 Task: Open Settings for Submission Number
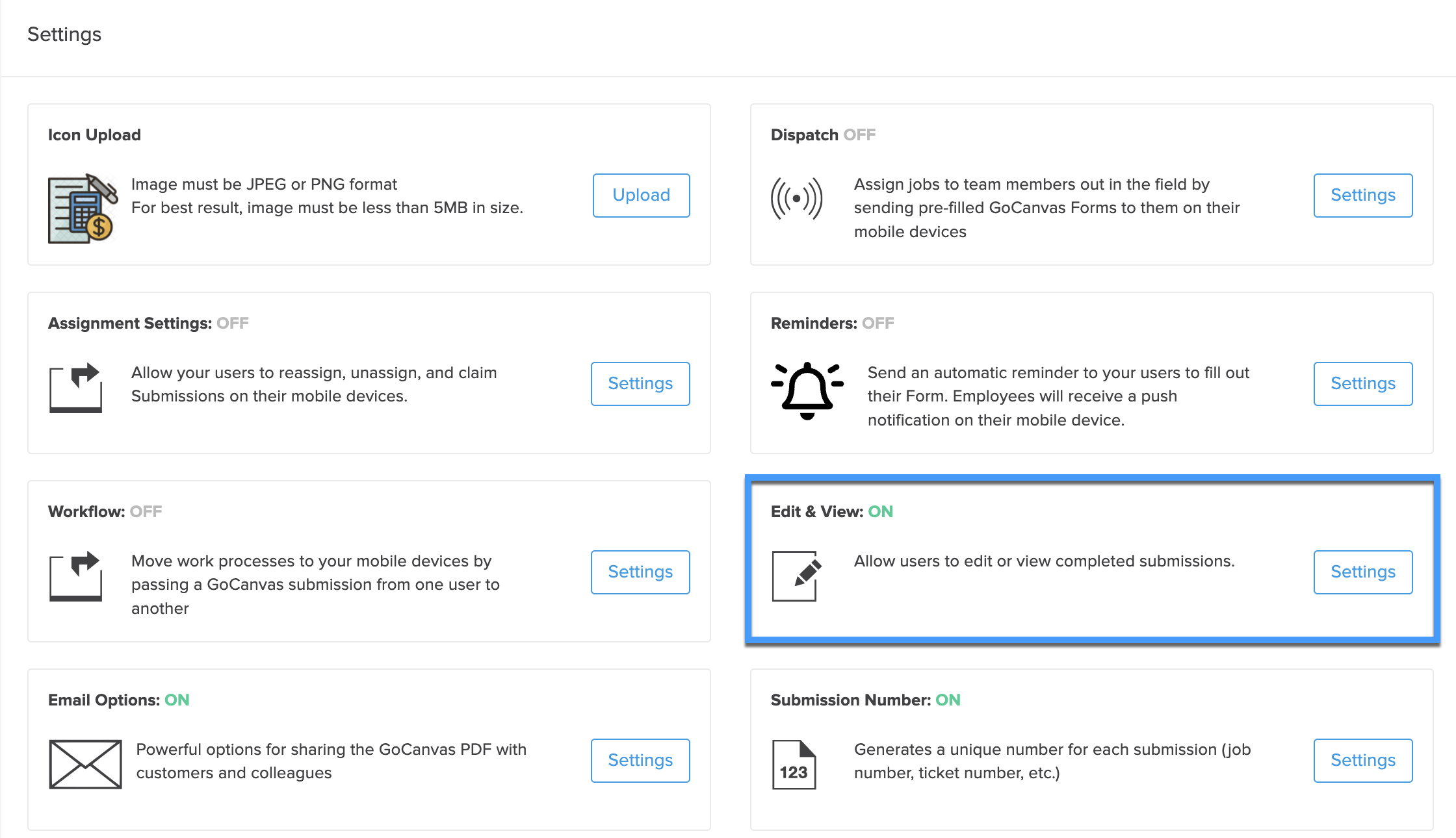tap(1363, 760)
